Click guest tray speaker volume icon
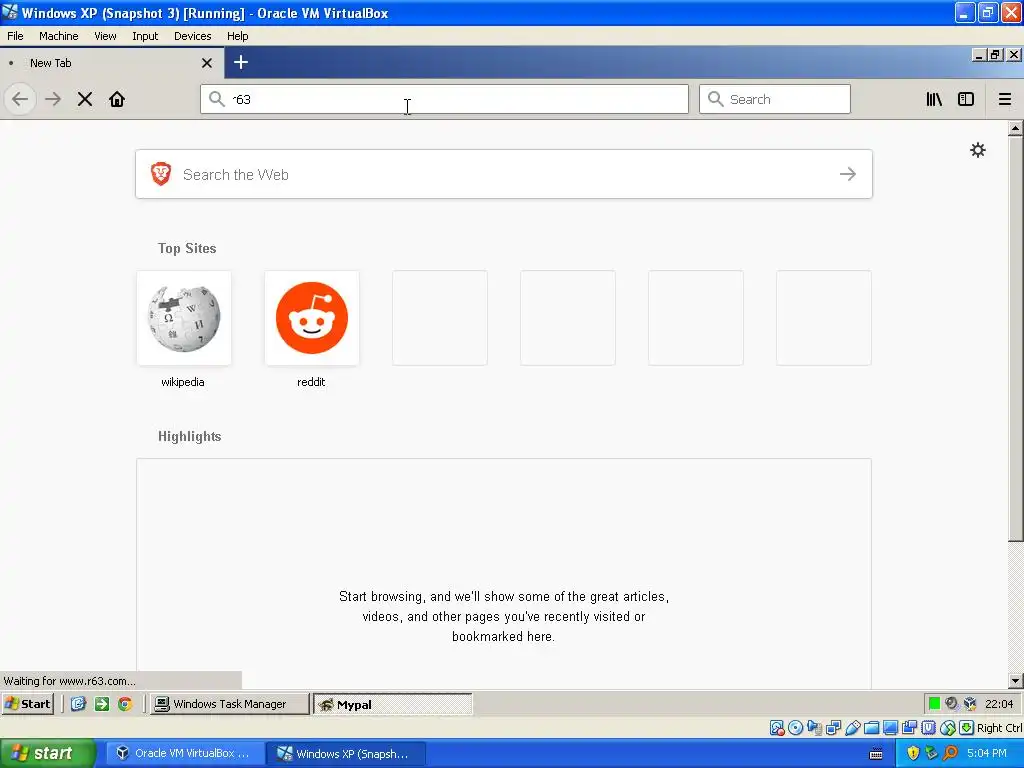Image resolution: width=1024 pixels, height=768 pixels. [x=952, y=703]
